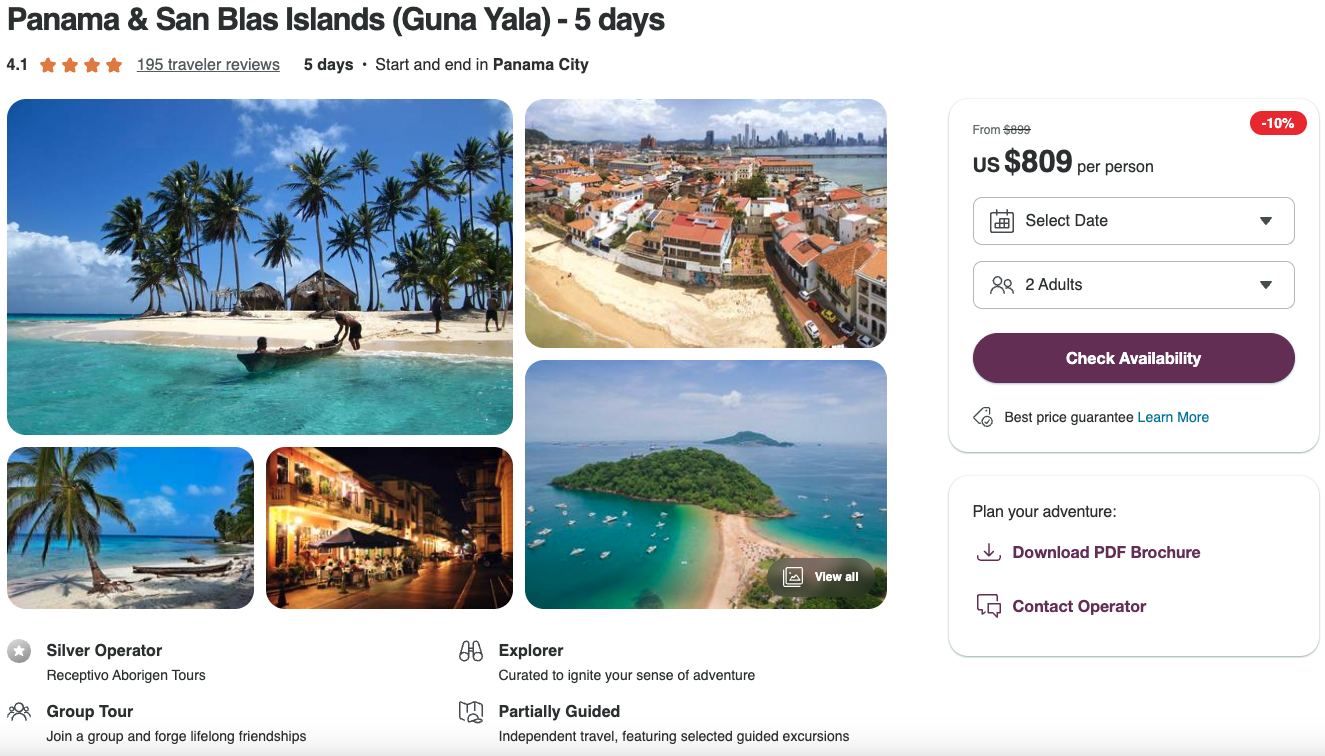Click the Silver Operator medal icon
This screenshot has height=756, width=1325.
(x=19, y=651)
